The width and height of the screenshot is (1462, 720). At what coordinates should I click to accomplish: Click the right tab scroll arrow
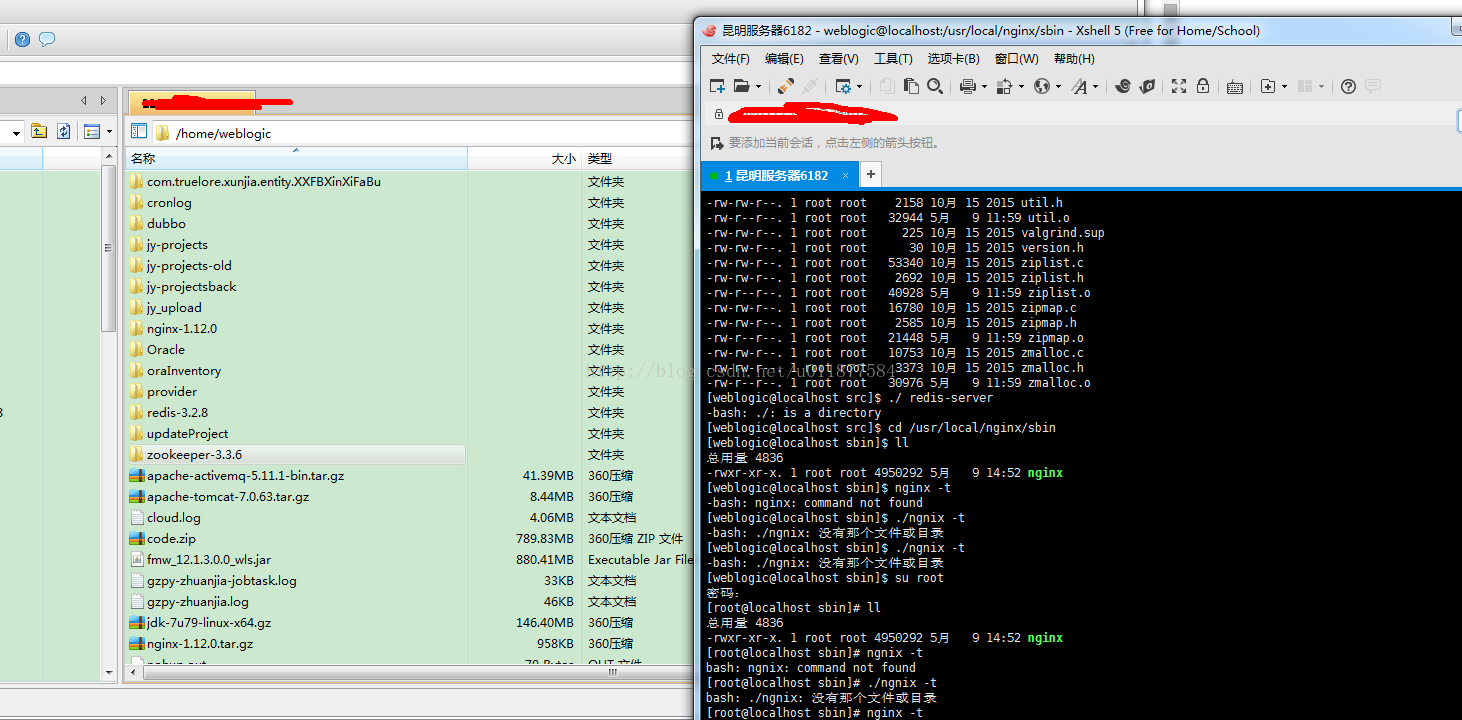[x=103, y=100]
